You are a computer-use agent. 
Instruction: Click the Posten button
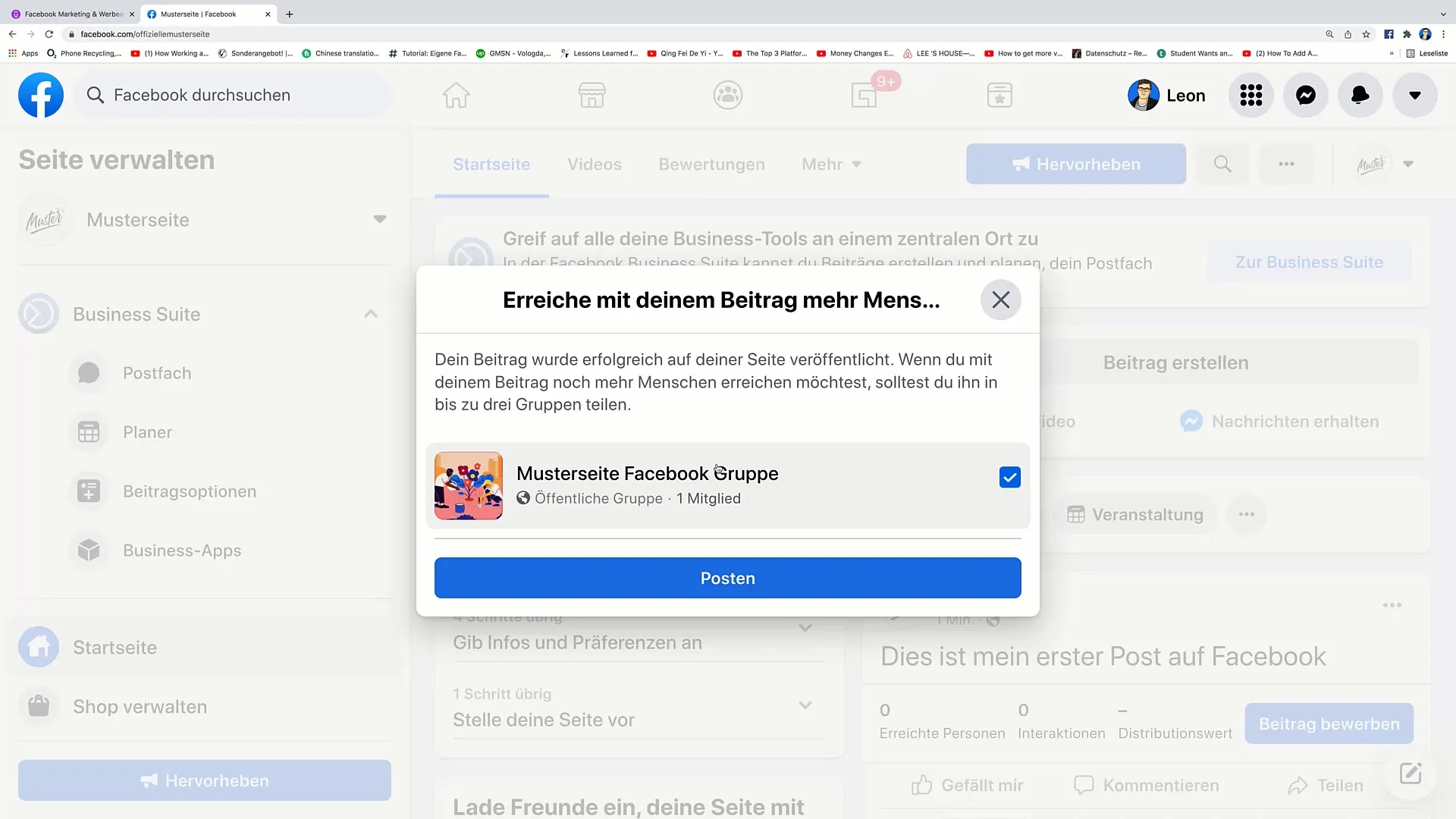click(728, 579)
